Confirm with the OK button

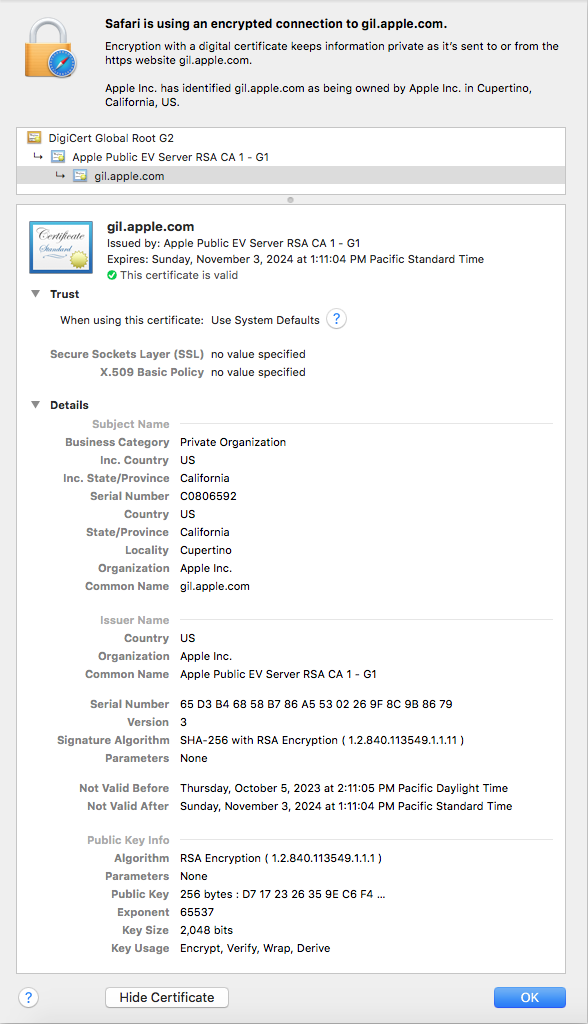(530, 997)
